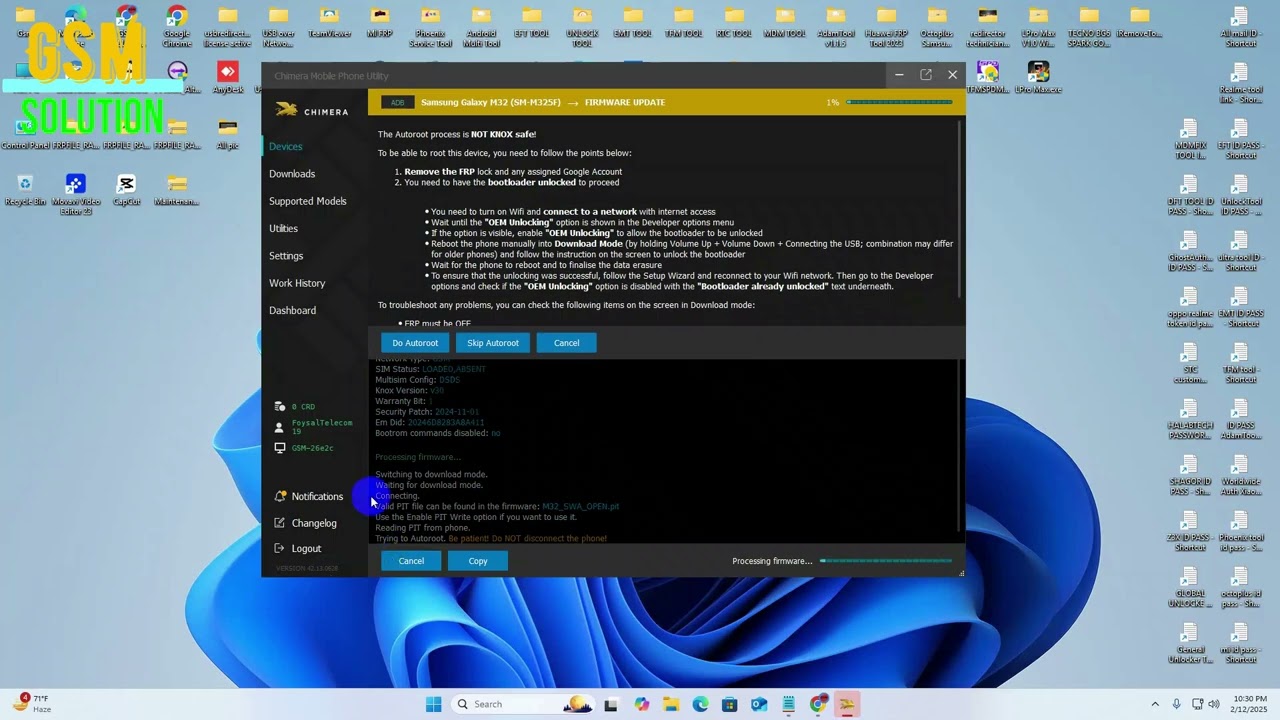The height and width of the screenshot is (720, 1280).
Task: Show hidden system tray icons
Action: point(1155,704)
